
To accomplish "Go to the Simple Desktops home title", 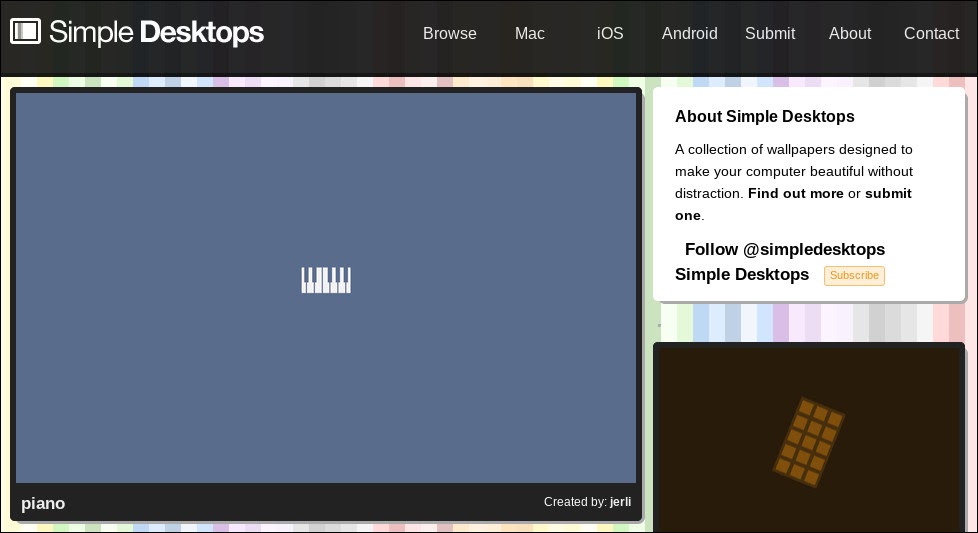I will [156, 32].
